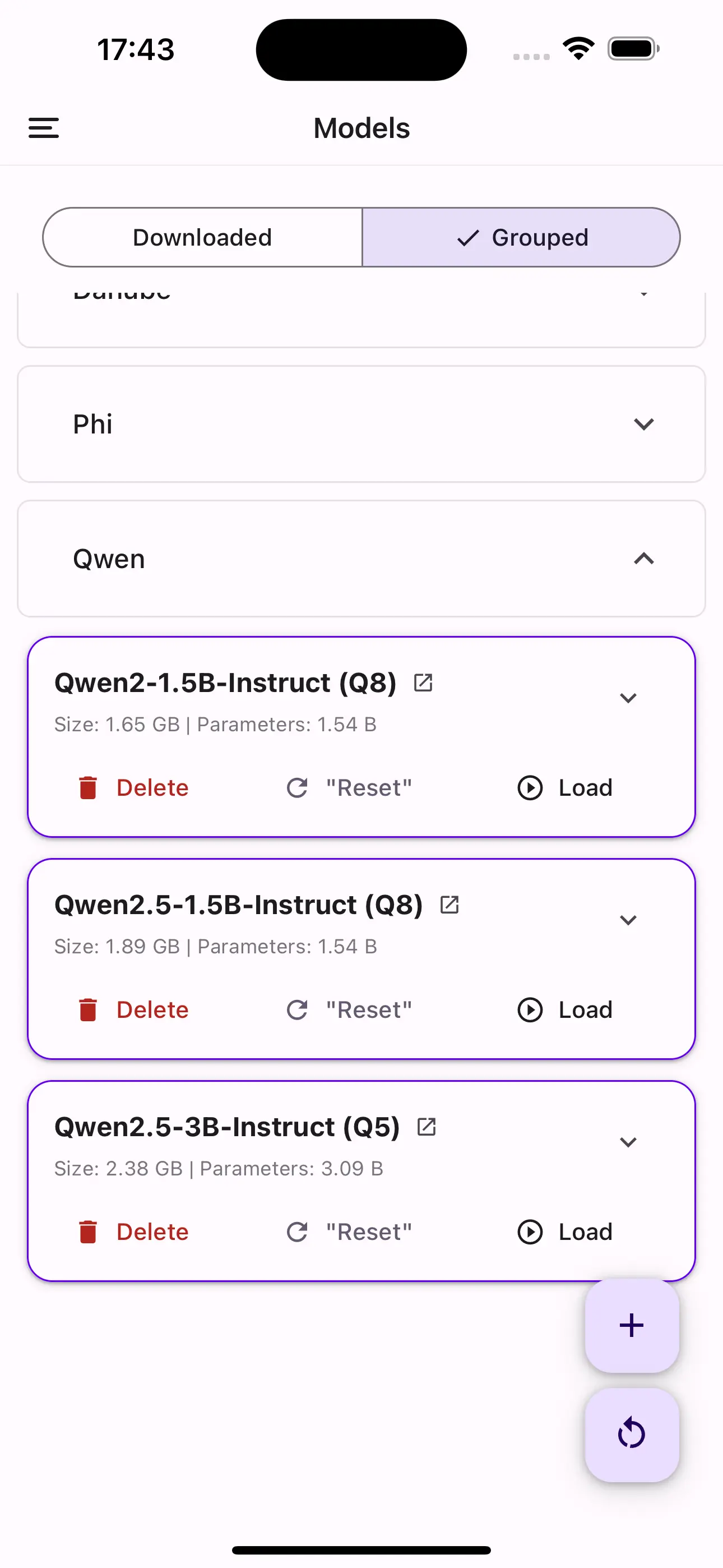Open external link for Qwen2.5-1.5B-Instruct (Q8)
Viewport: 723px width, 1568px height.
point(449,905)
